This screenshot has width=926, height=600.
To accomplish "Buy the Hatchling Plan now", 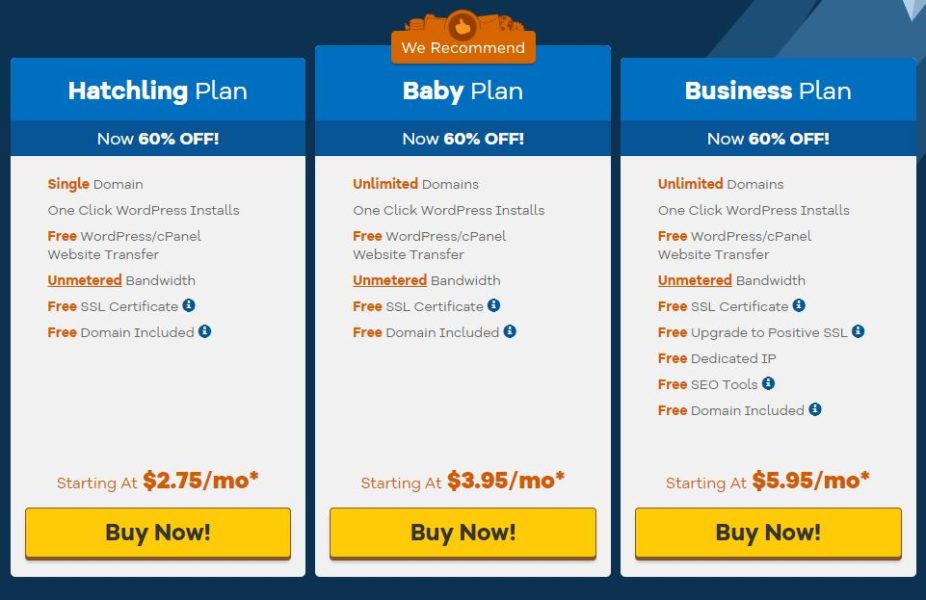I will click(158, 532).
